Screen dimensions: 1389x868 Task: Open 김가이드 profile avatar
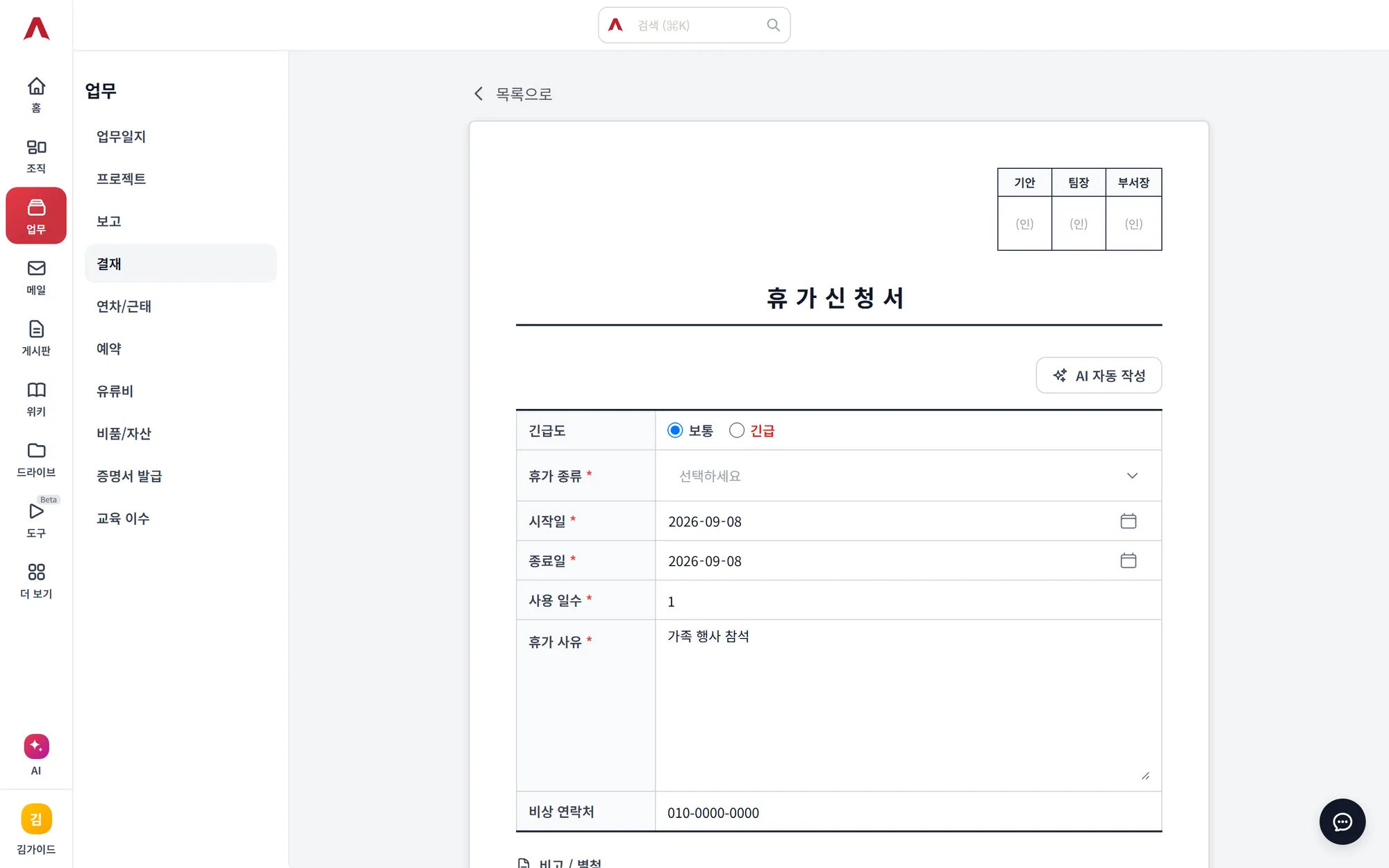pos(36,819)
